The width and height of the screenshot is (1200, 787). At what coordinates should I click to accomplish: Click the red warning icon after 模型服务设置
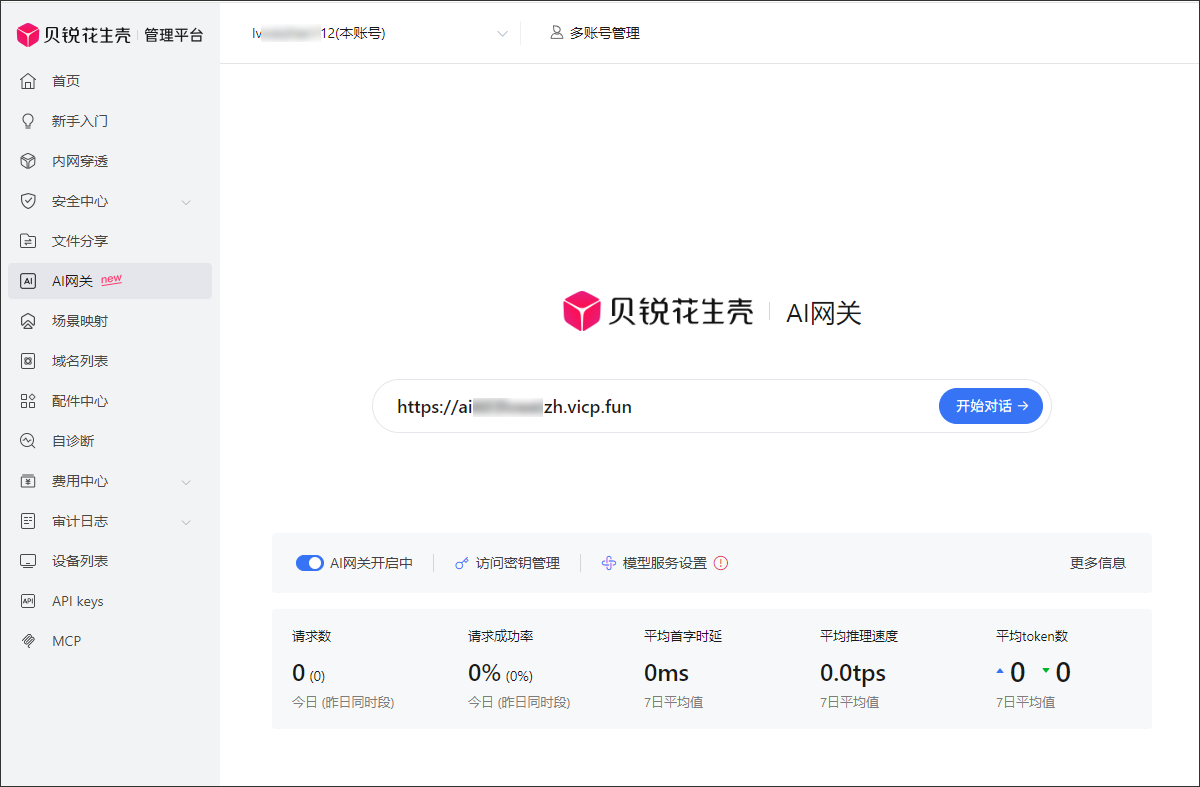click(x=721, y=563)
